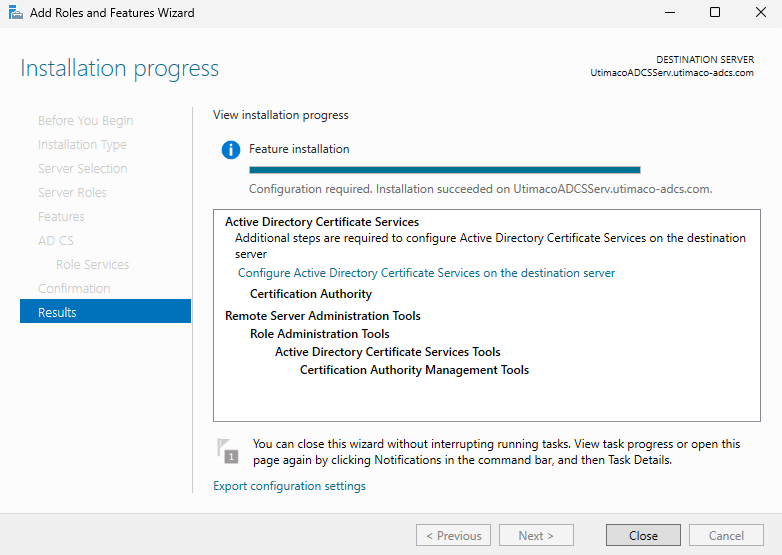Image resolution: width=782 pixels, height=555 pixels.
Task: Open the Server Roles step
Action: tap(72, 192)
